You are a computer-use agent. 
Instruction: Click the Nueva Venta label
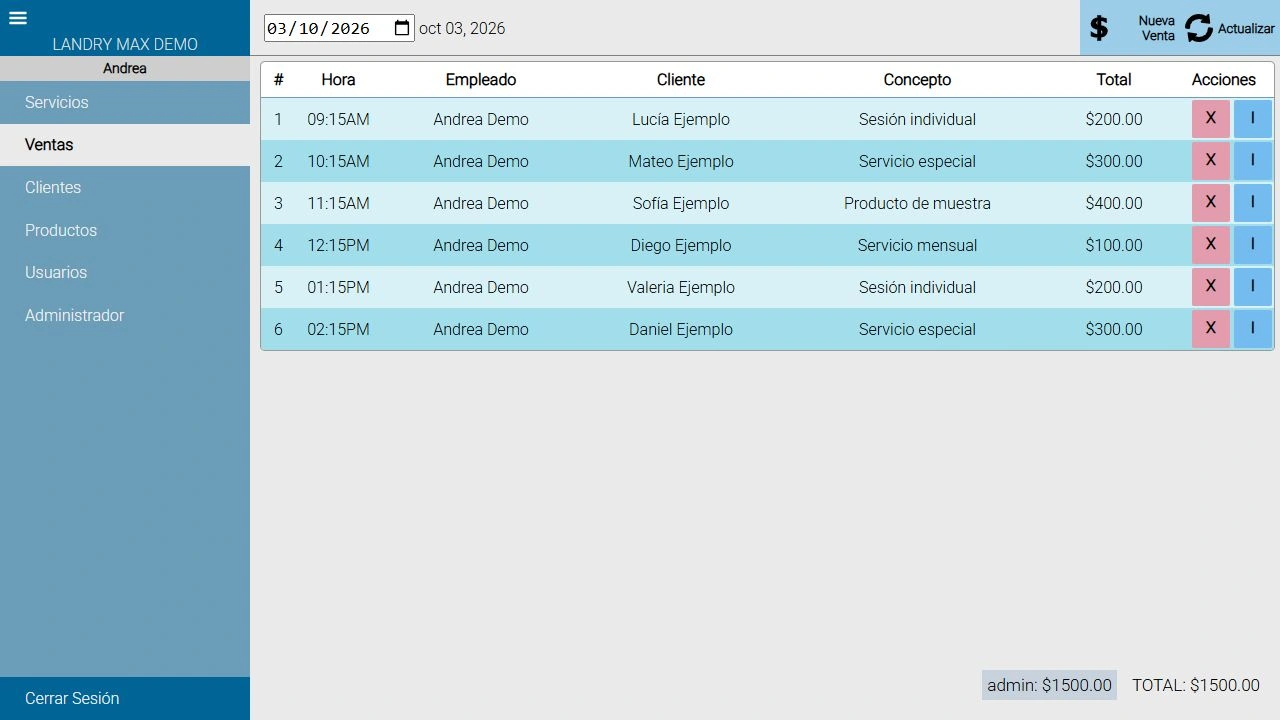point(1157,28)
